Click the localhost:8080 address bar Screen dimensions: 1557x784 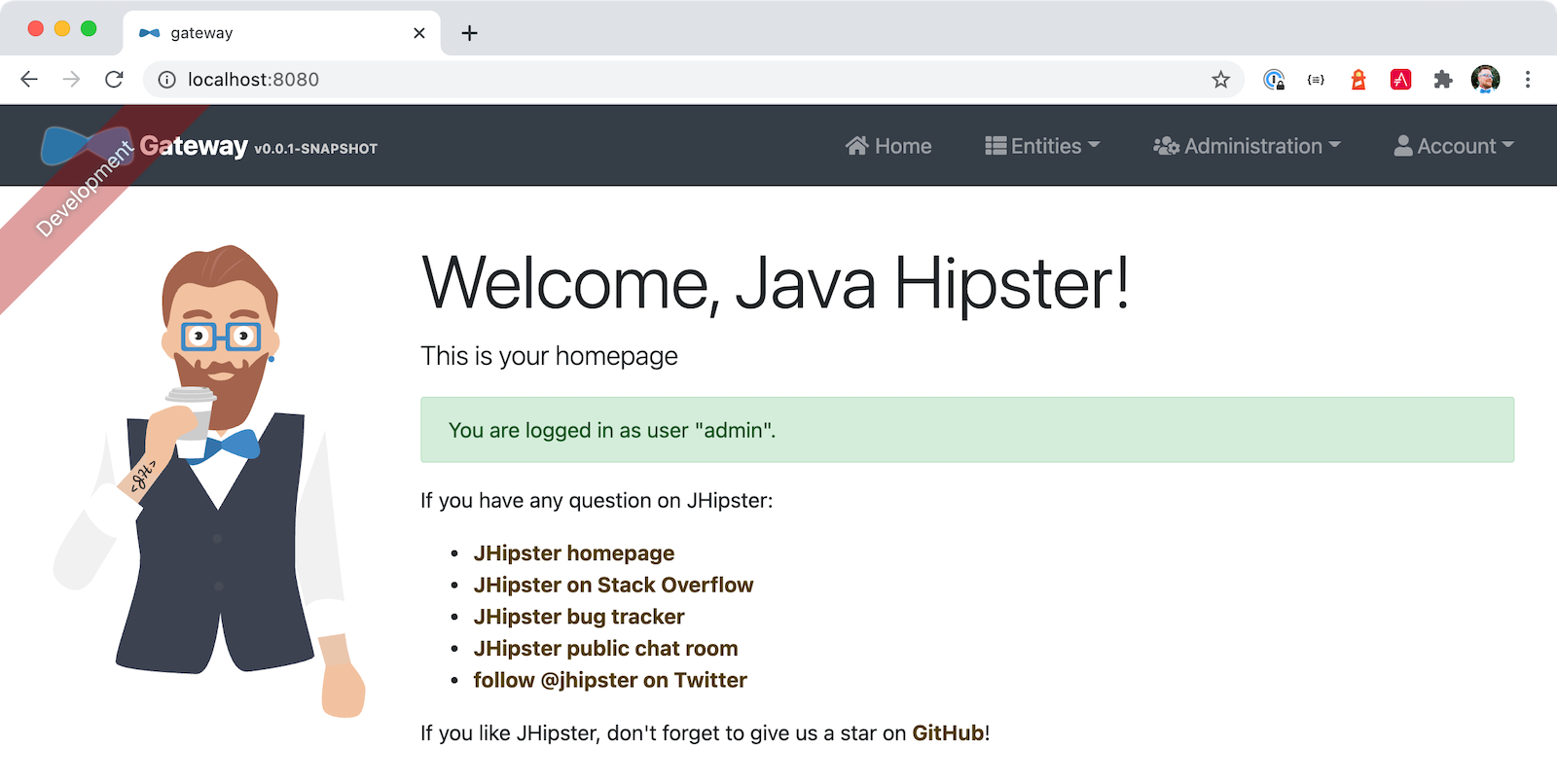click(x=681, y=80)
